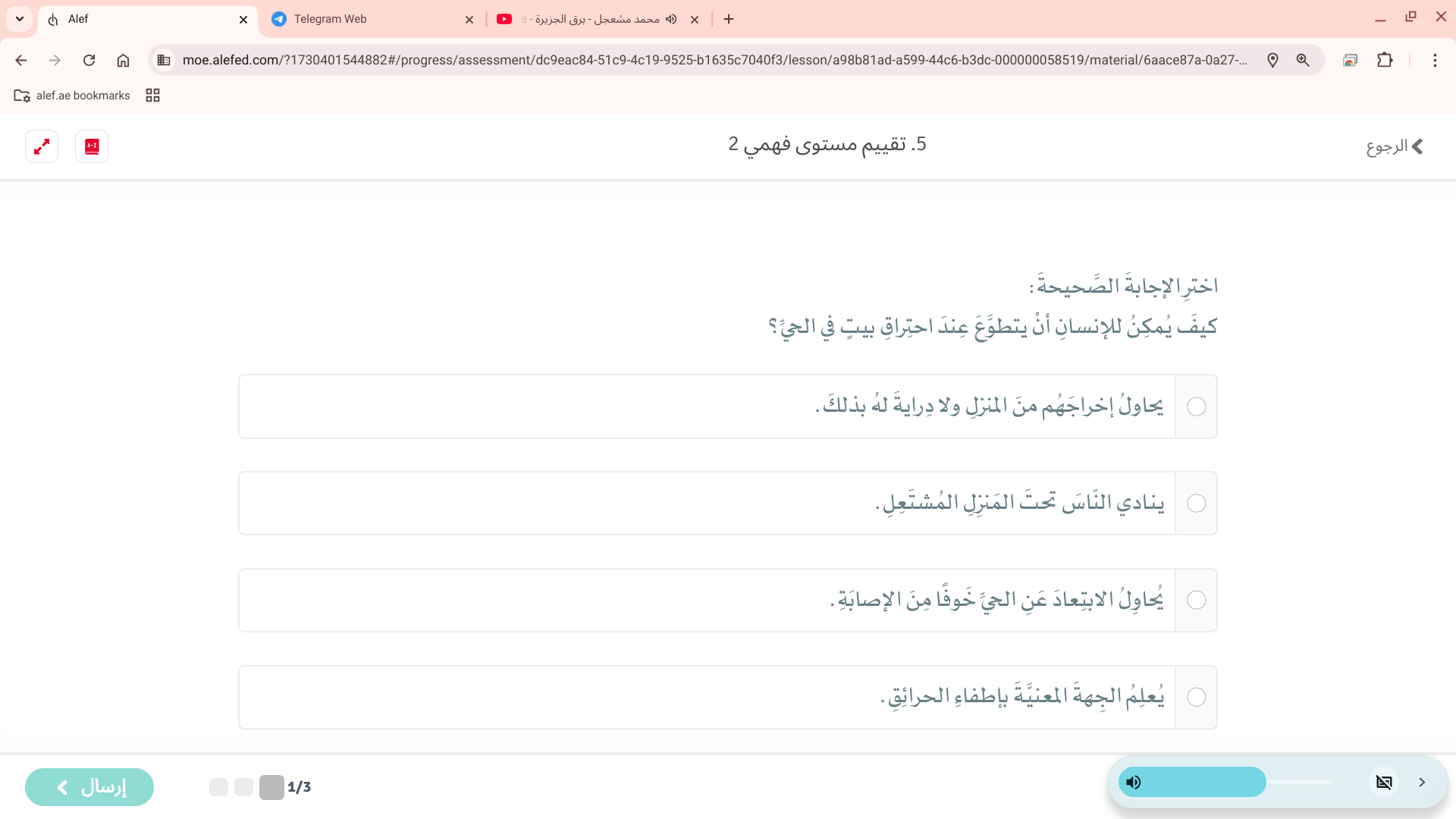Select the second answer about calling people

pos(1196,504)
